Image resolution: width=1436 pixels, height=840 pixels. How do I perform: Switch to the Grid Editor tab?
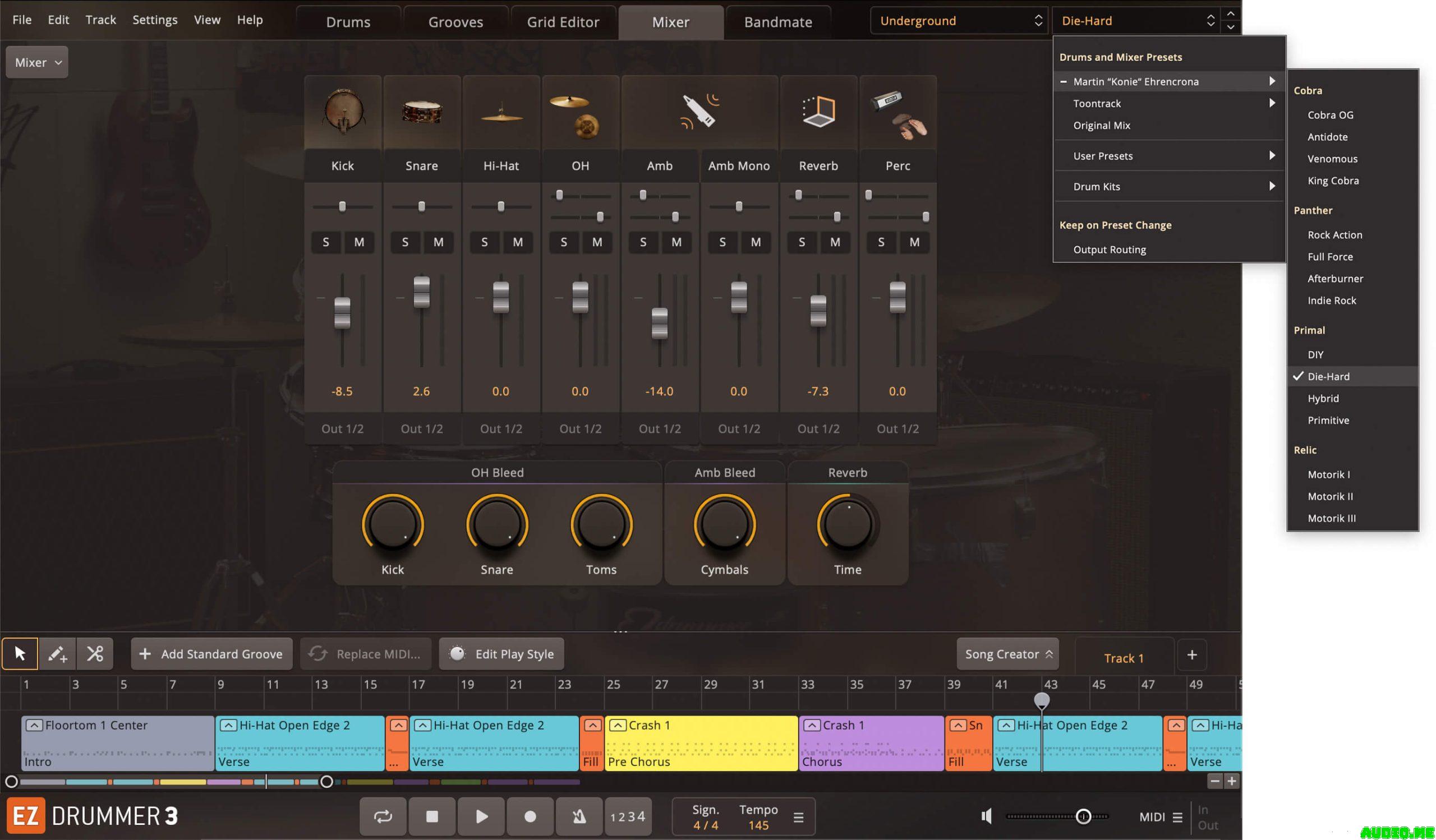coord(563,22)
